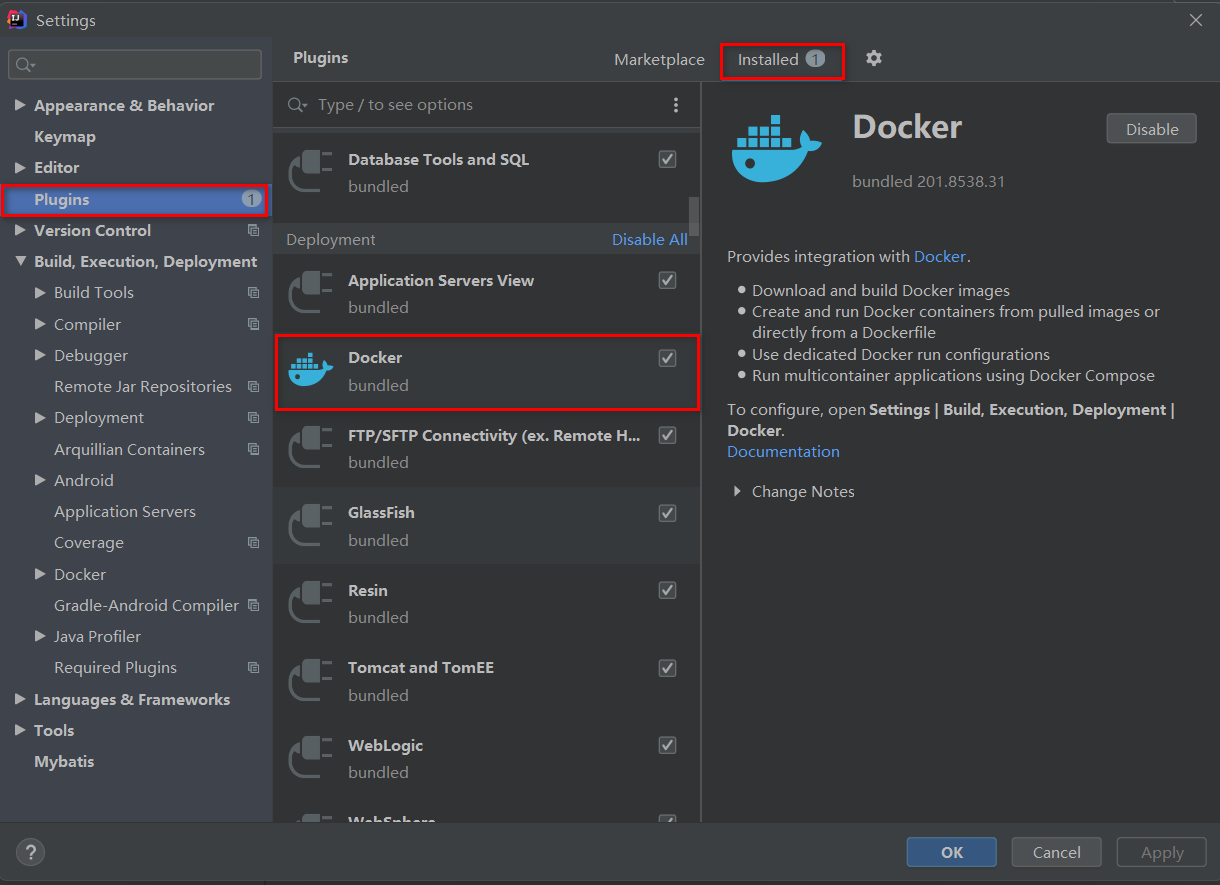The image size is (1220, 885).
Task: Uncheck the WebLogic plugin checkbox
Action: point(668,745)
